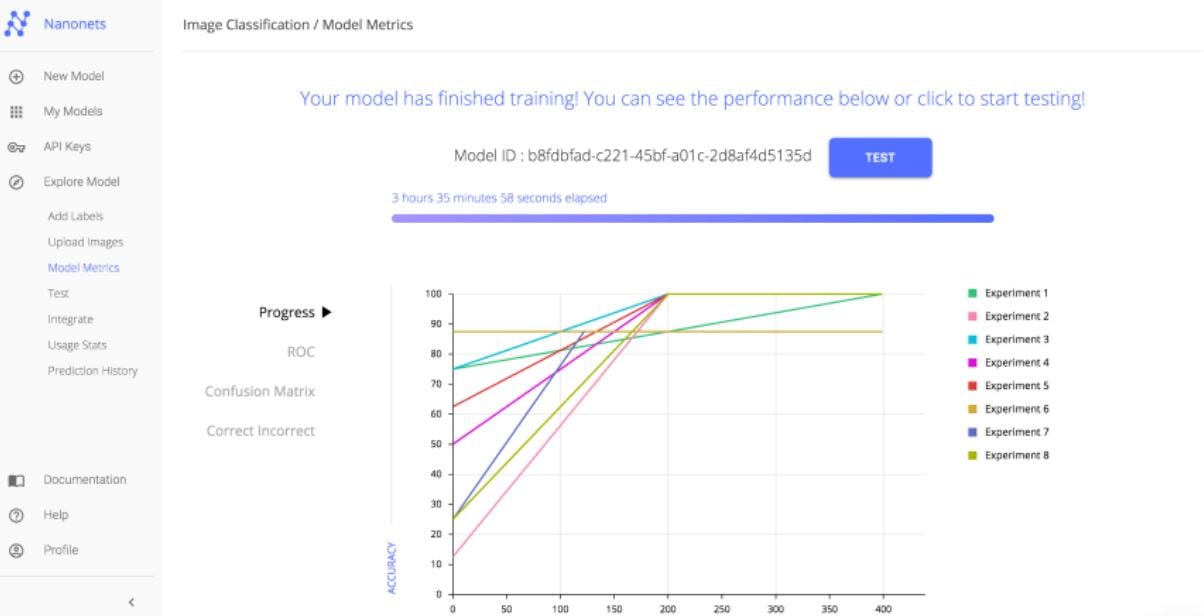Click the My Models grid icon
Viewport: 1204px width, 616px height.
click(16, 112)
